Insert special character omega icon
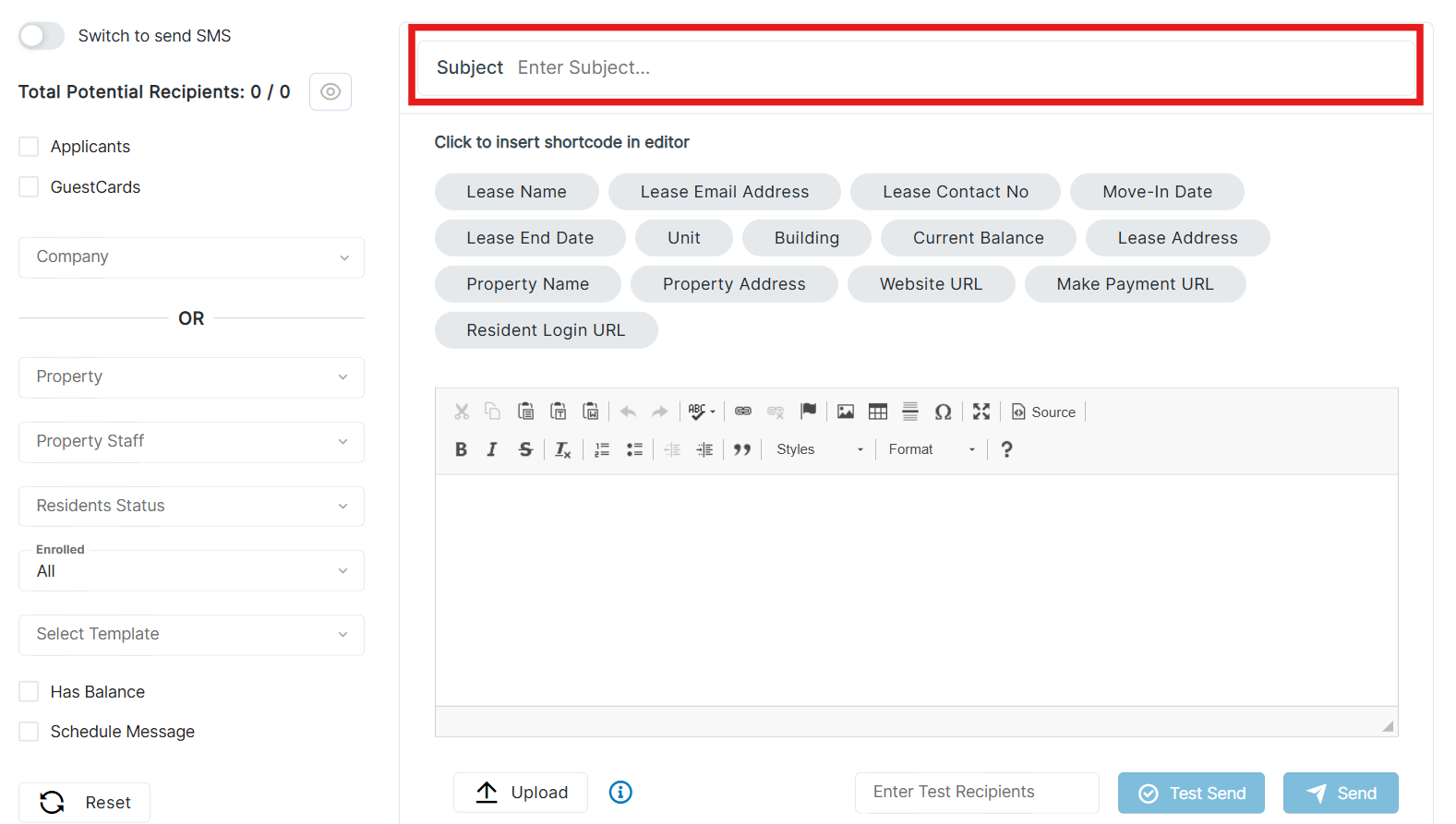Viewport: 1456px width, 824px height. point(943,412)
